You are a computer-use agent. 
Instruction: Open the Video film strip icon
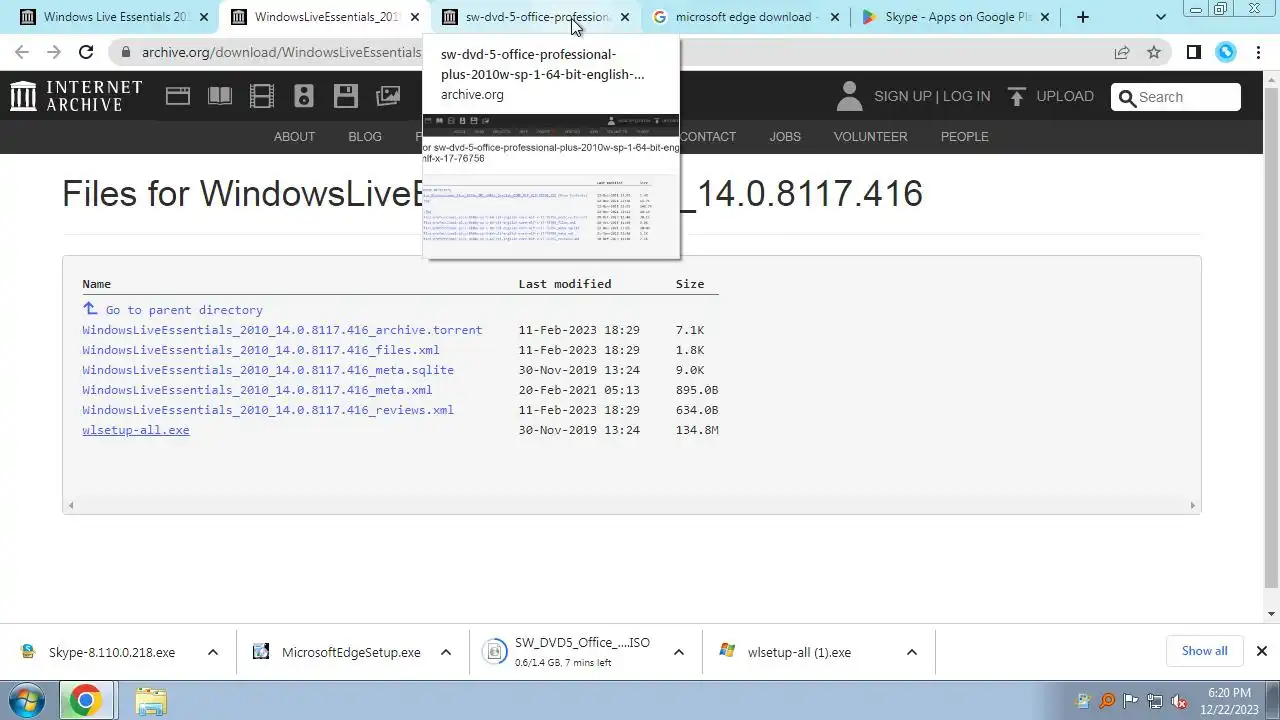(262, 96)
